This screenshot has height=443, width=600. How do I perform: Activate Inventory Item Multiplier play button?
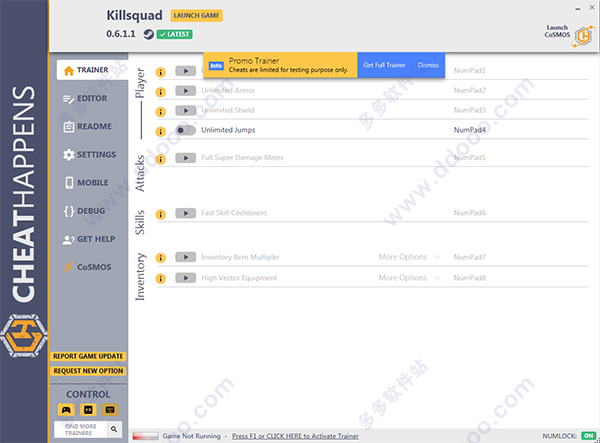coord(186,257)
